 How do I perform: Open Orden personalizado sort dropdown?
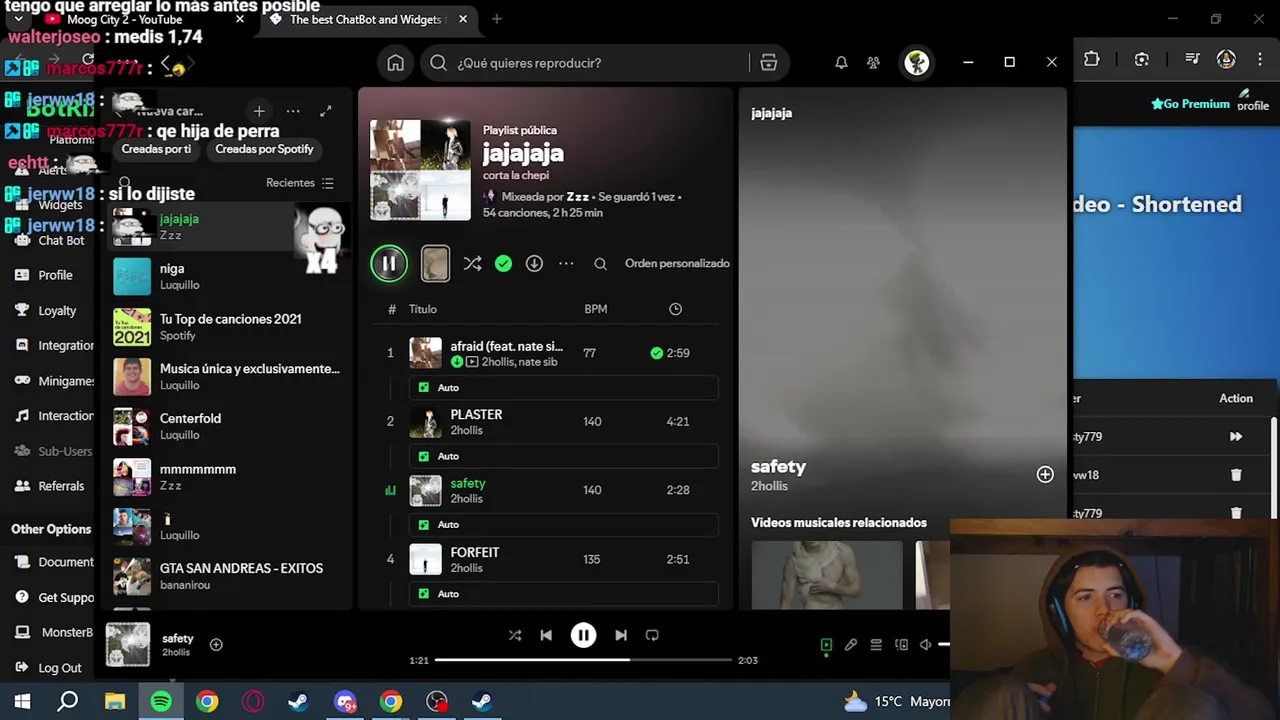(x=677, y=264)
